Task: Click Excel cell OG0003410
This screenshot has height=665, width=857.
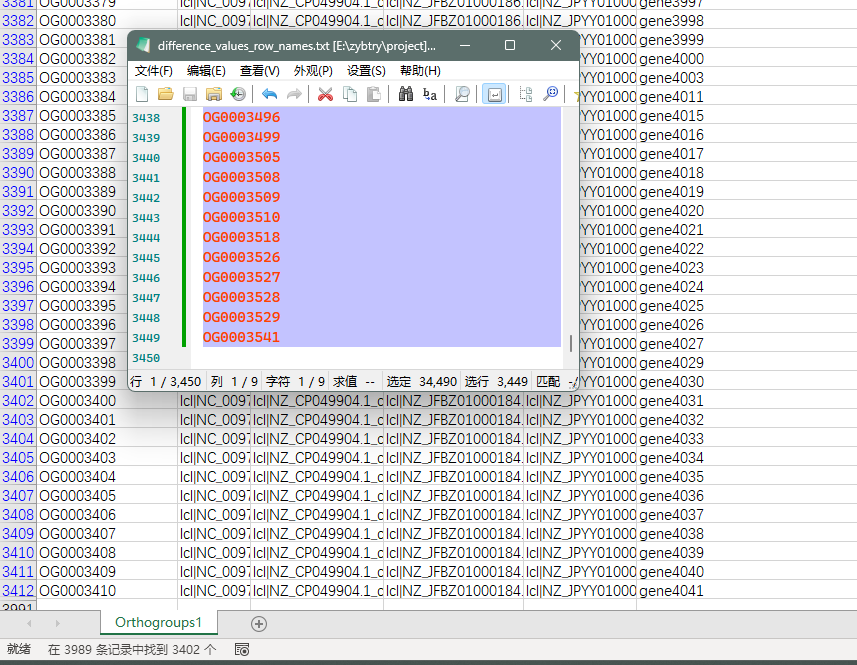Action: click(107, 591)
